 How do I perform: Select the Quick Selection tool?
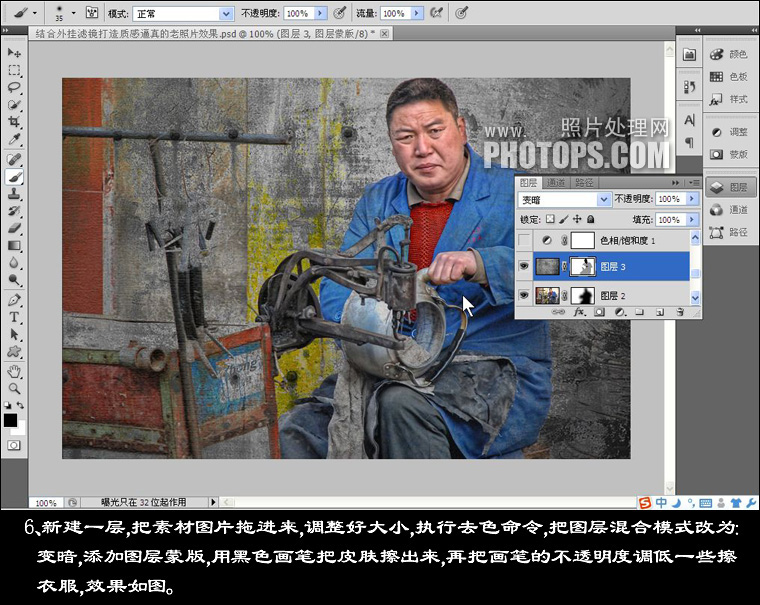14,105
